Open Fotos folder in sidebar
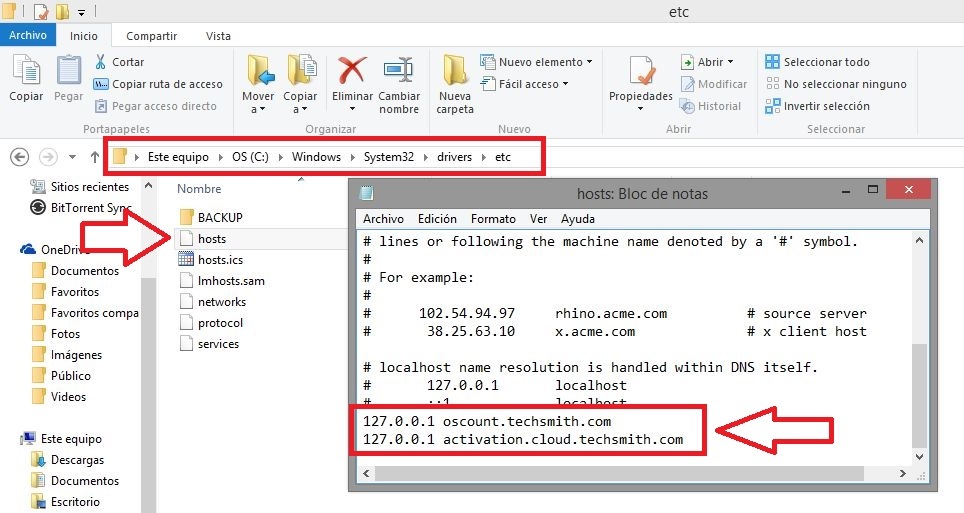The width and height of the screenshot is (964, 513). point(57,333)
